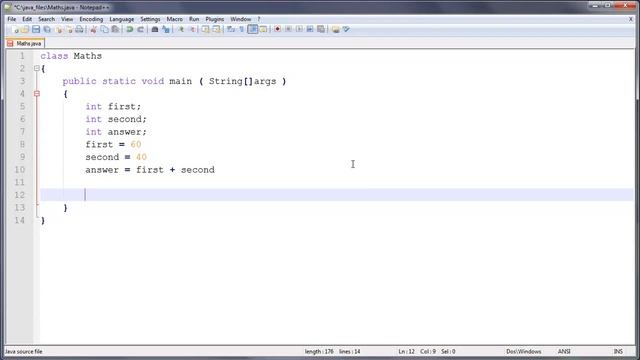640x360 pixels.
Task: Open Find with the binoculars icon
Action: (155, 29)
